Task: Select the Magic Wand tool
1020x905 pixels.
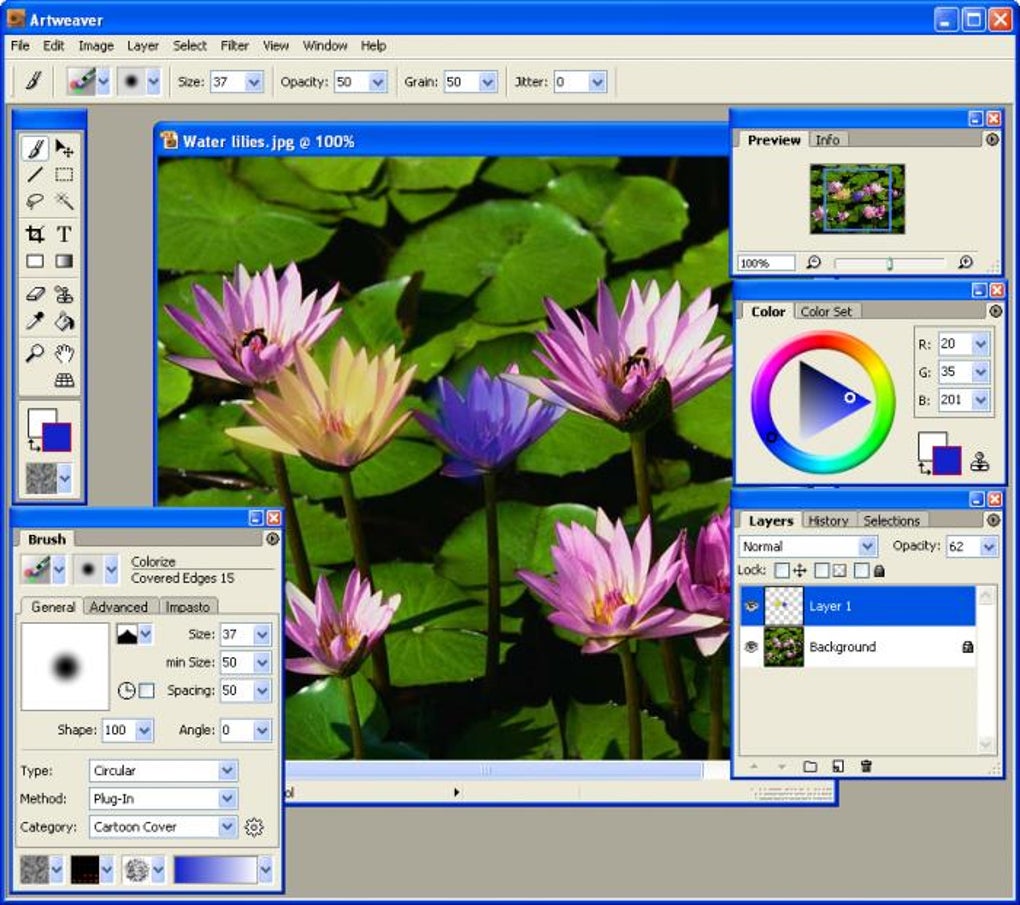Action: coord(64,201)
